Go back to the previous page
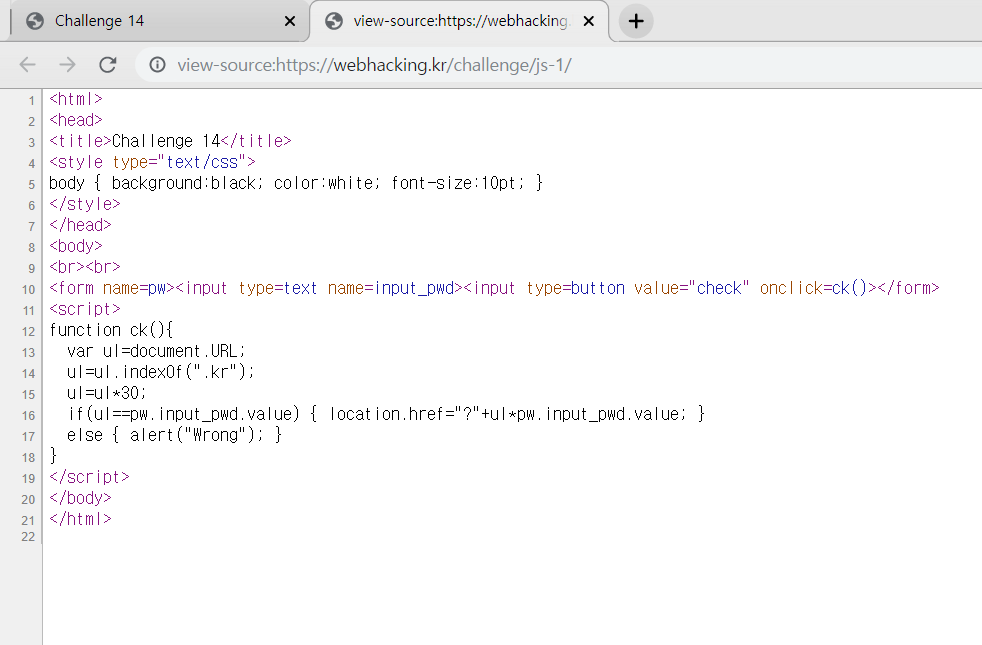The height and width of the screenshot is (645, 982). (x=28, y=64)
